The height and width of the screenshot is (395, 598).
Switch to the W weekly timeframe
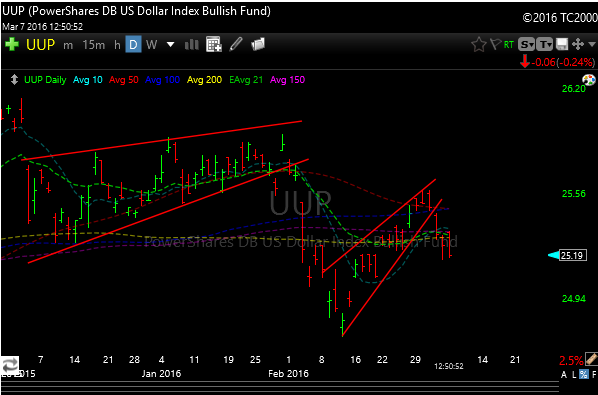tap(151, 45)
